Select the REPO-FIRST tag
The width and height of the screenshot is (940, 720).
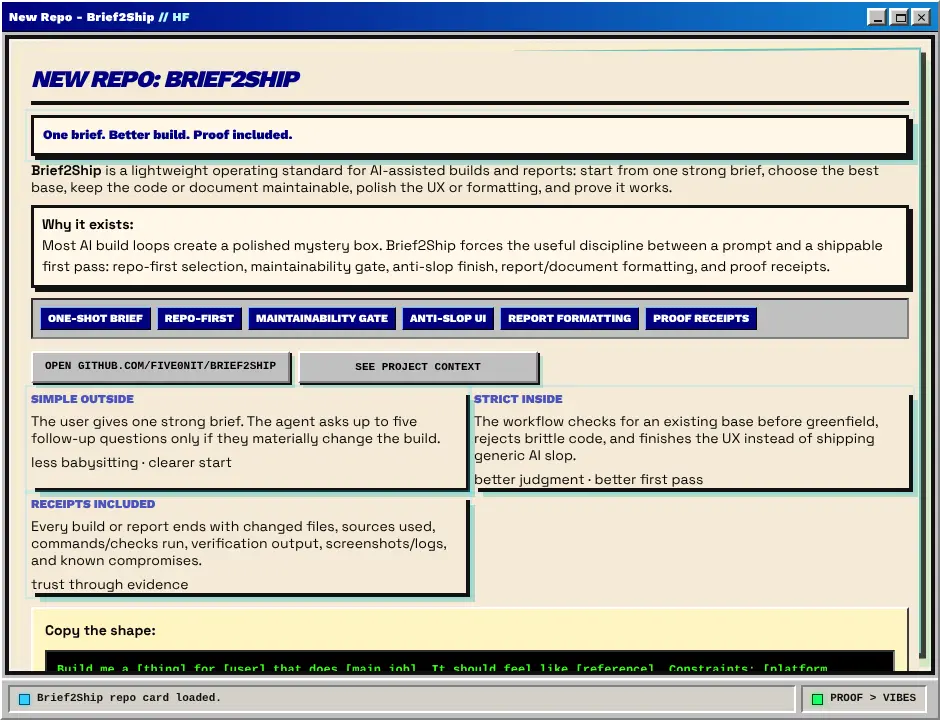tap(199, 318)
